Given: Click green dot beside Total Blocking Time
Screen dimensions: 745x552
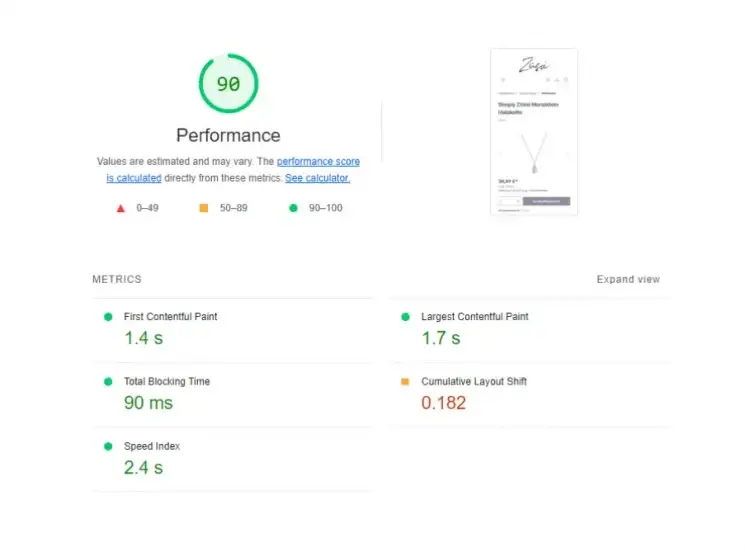Looking at the screenshot, I should tap(108, 382).
